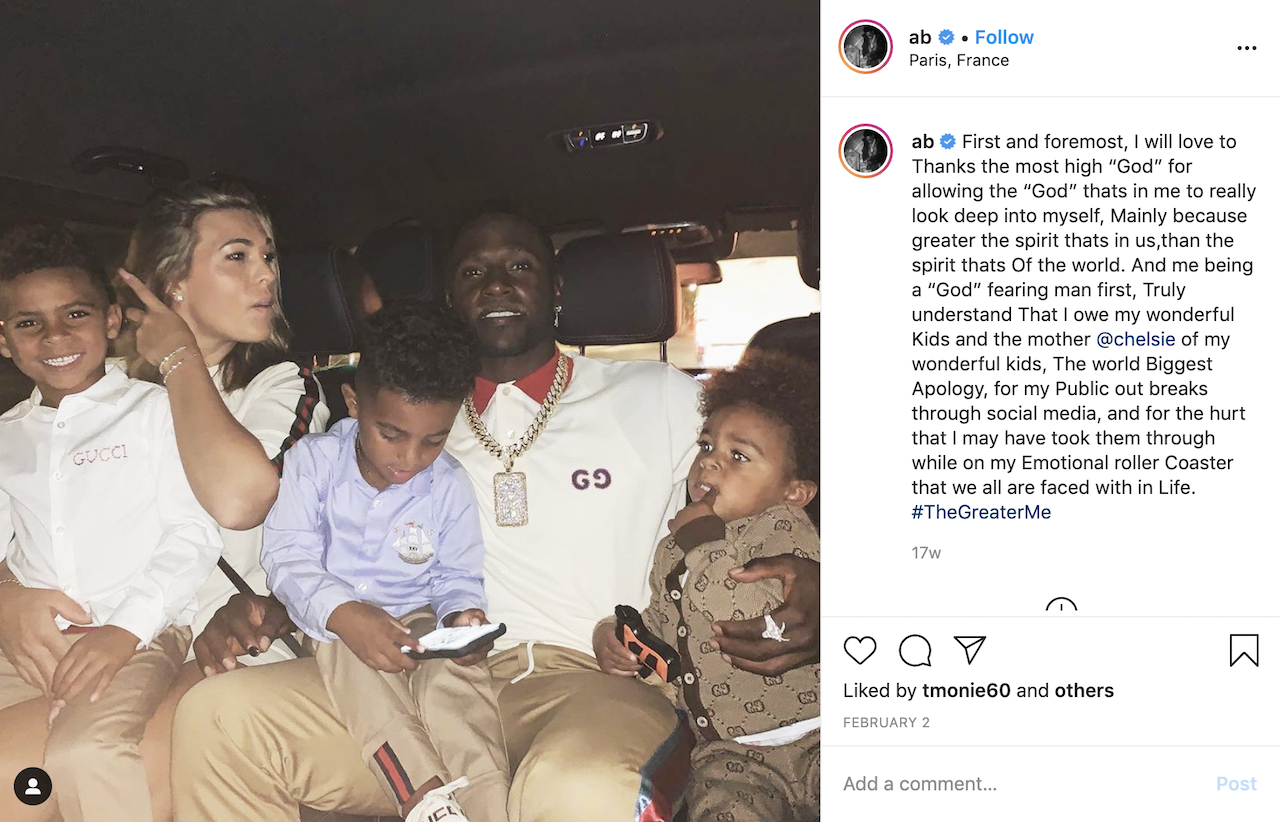Follow the ab account
Viewport: 1280px width, 822px height.
(x=1004, y=37)
